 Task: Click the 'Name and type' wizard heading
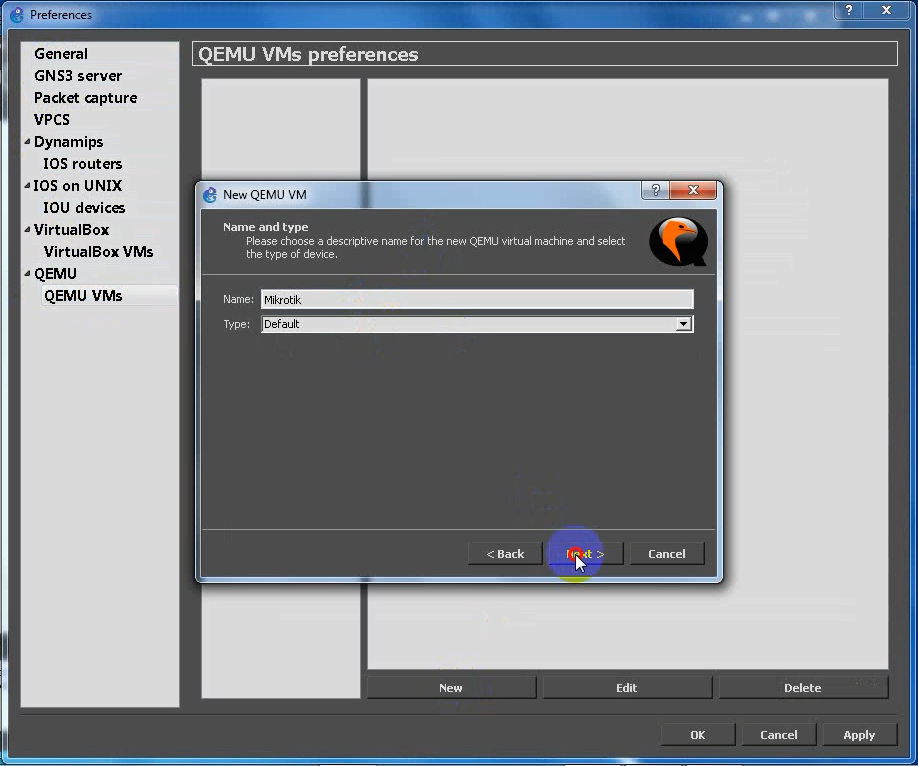265,227
